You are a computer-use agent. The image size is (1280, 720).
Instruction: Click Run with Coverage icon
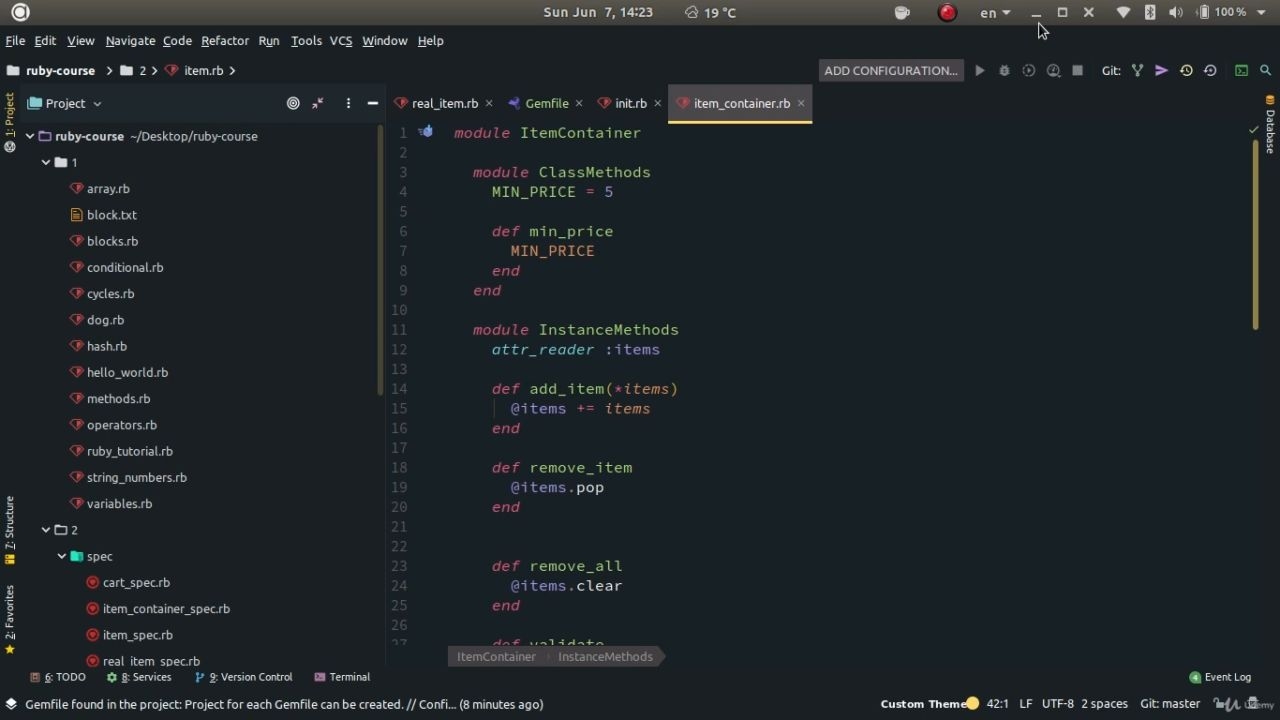[x=1028, y=71]
